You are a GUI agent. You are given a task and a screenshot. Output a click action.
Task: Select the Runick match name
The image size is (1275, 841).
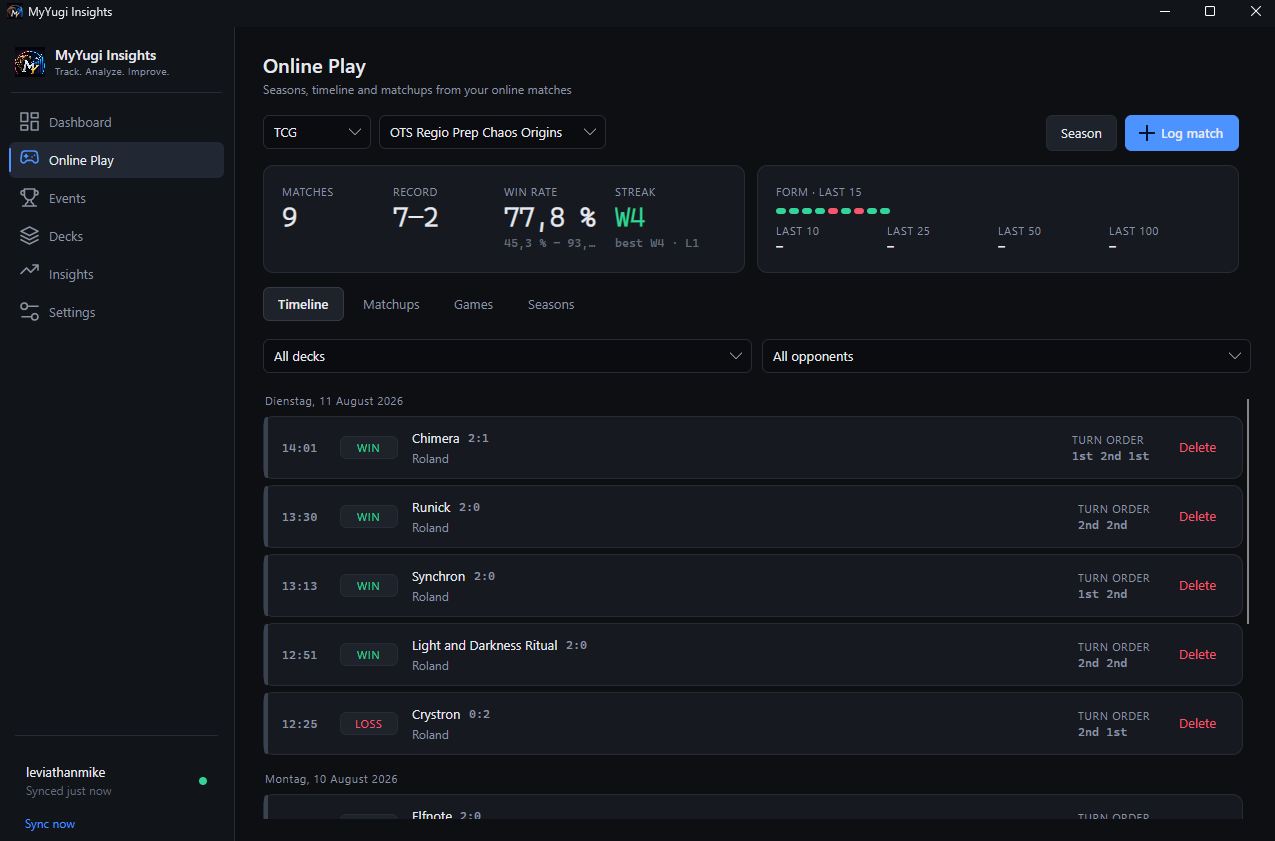click(431, 507)
